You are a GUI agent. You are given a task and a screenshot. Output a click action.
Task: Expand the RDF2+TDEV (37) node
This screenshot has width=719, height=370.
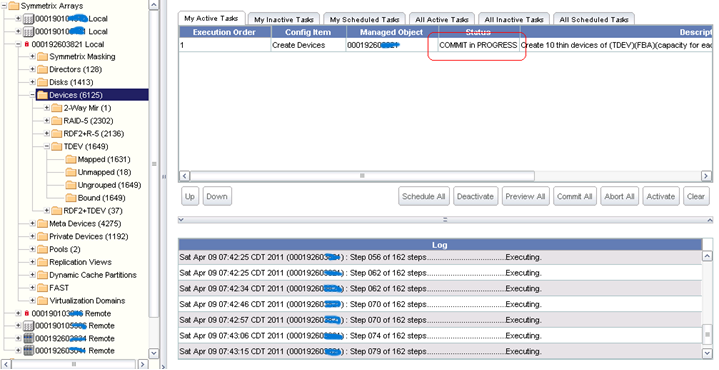point(47,211)
